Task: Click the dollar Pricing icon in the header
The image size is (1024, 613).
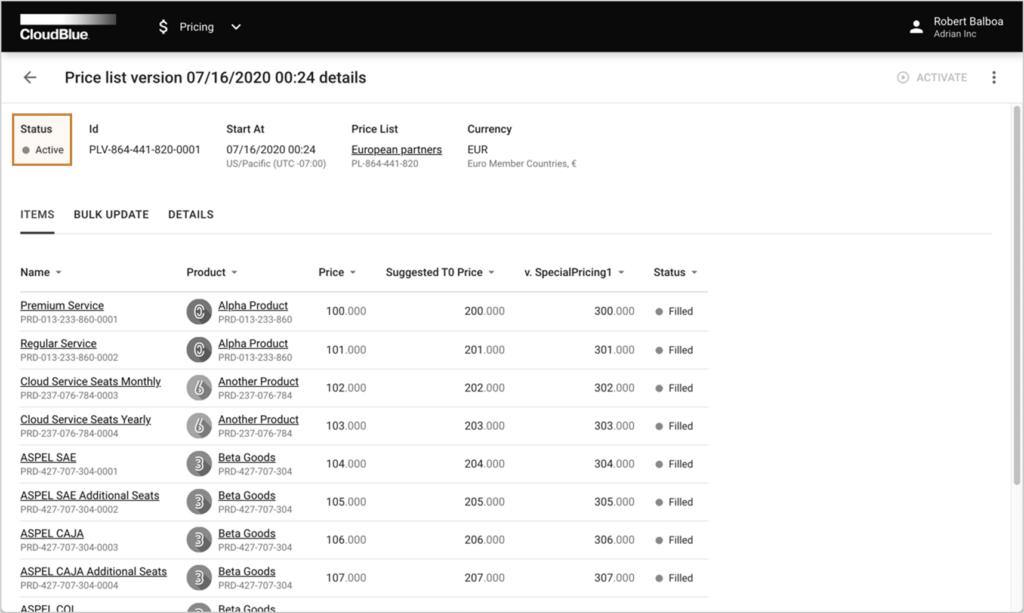Action: [x=162, y=27]
